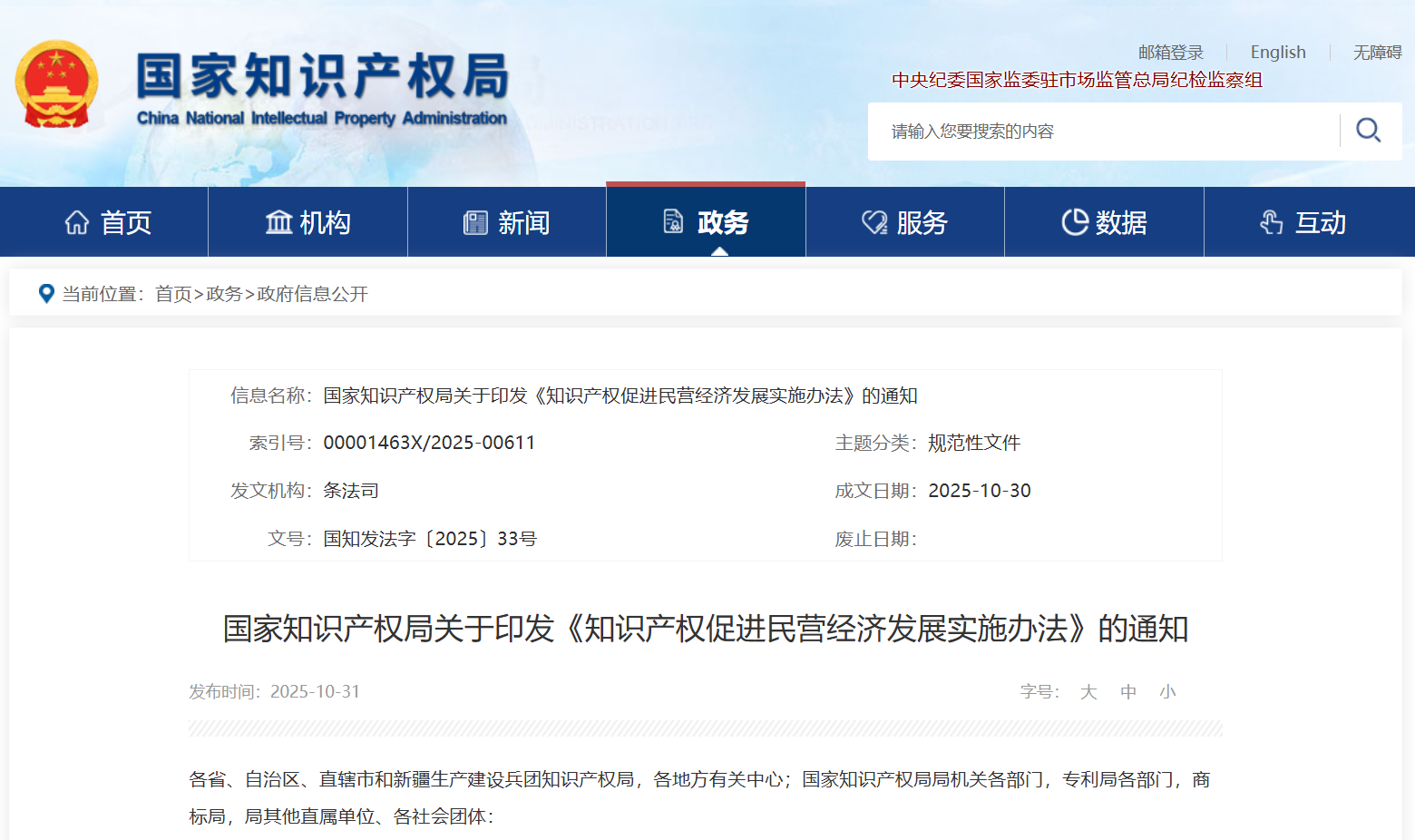Screen dimensions: 1415x840
Task: Switch to the English site version
Action: click(x=1277, y=53)
